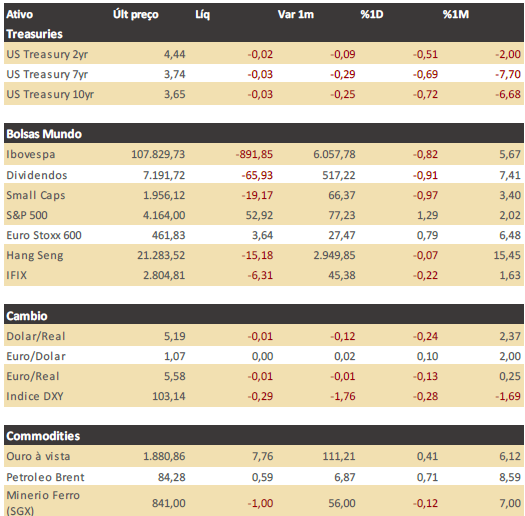Select the Bolsas Mundo section header
This screenshot has height=516, width=525.
[x=44, y=134]
